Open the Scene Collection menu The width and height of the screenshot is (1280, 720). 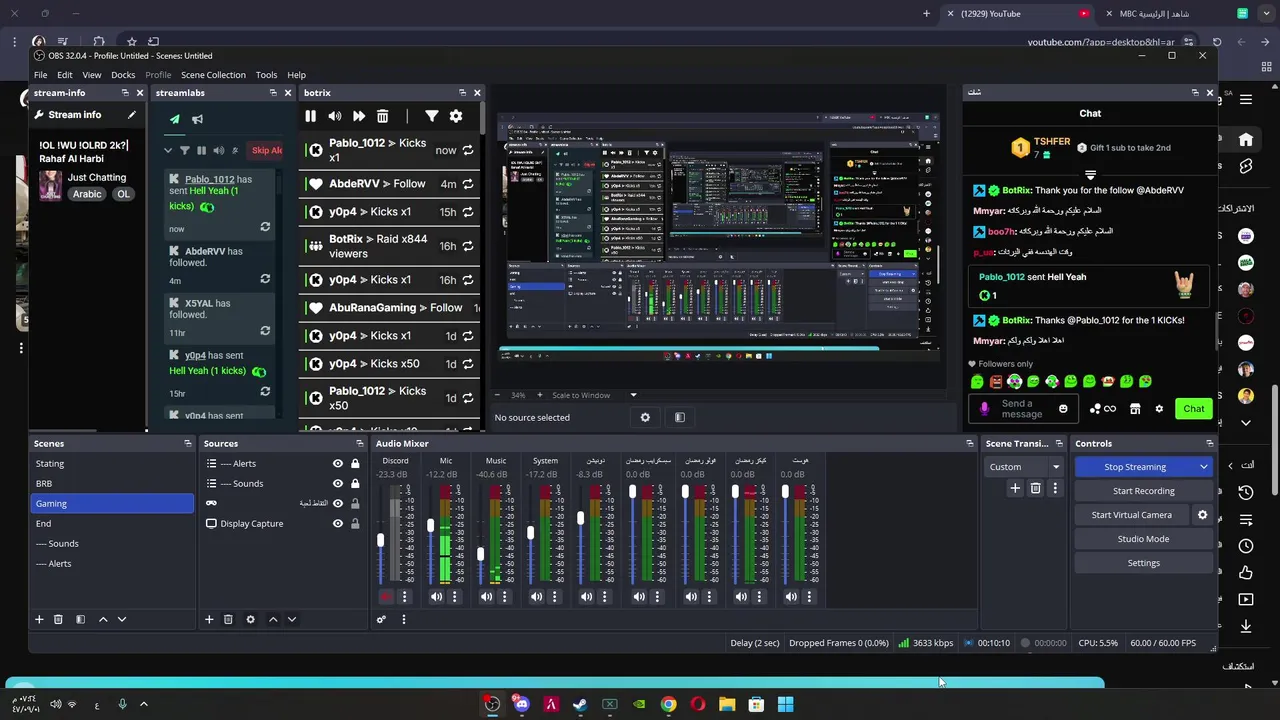(x=213, y=75)
